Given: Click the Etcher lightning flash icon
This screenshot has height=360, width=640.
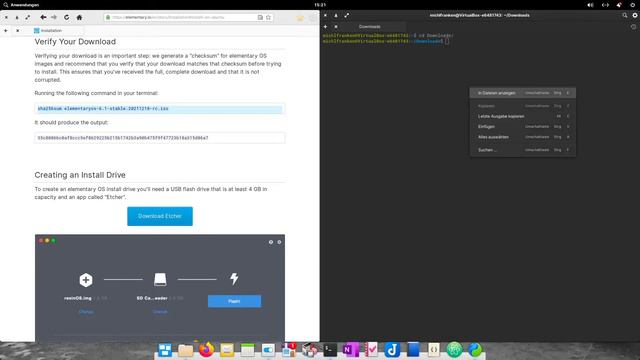Looking at the screenshot, I should click(234, 279).
